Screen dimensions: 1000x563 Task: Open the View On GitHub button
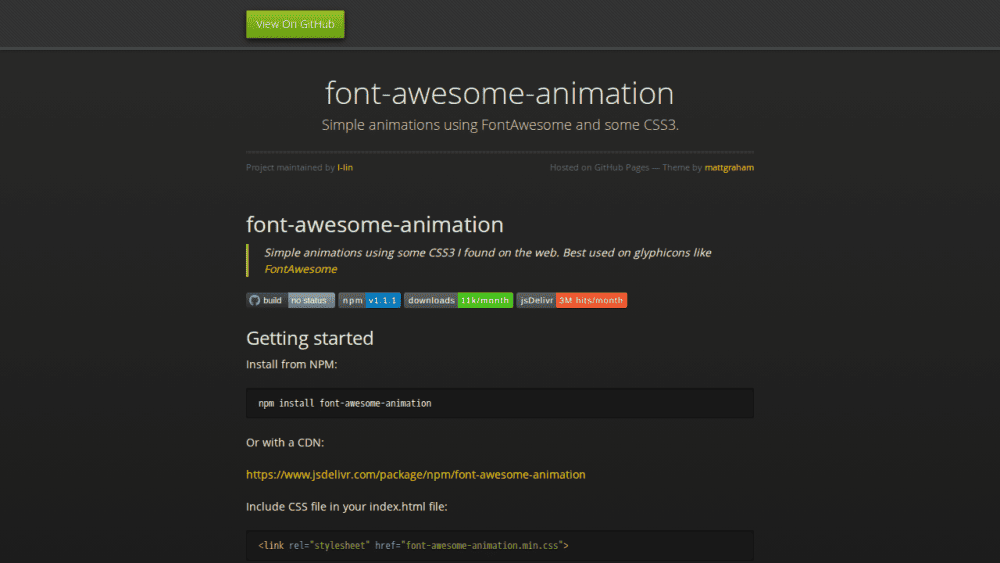pyautogui.click(x=295, y=24)
